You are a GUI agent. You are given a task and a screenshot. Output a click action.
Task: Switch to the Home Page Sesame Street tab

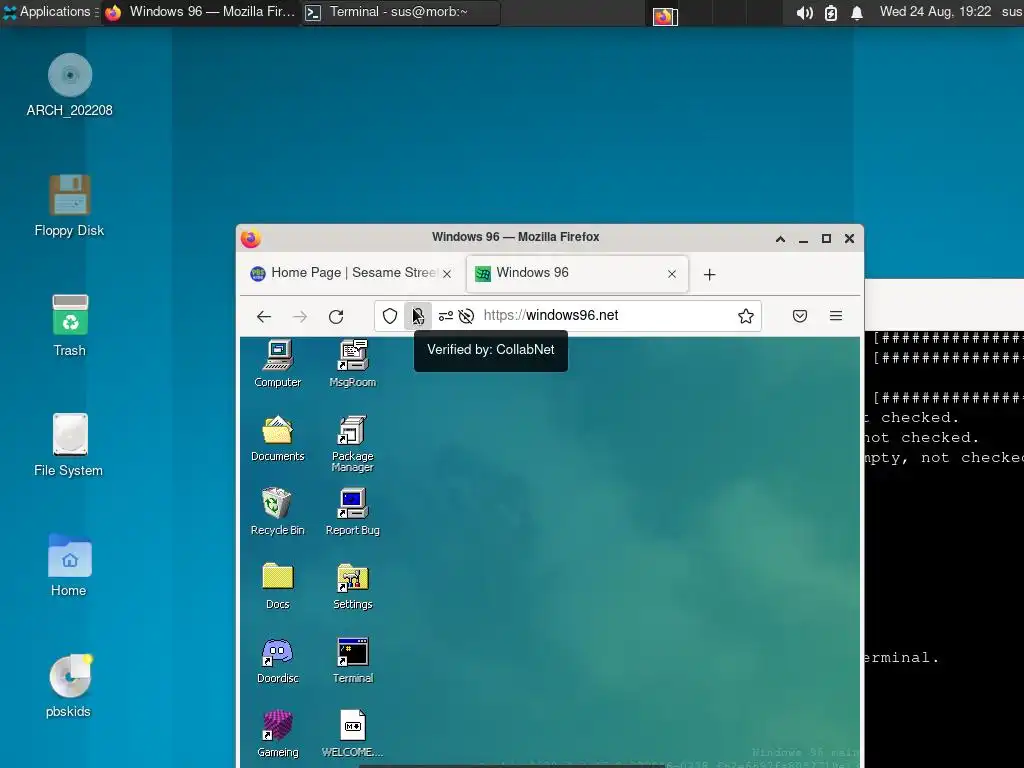point(351,273)
